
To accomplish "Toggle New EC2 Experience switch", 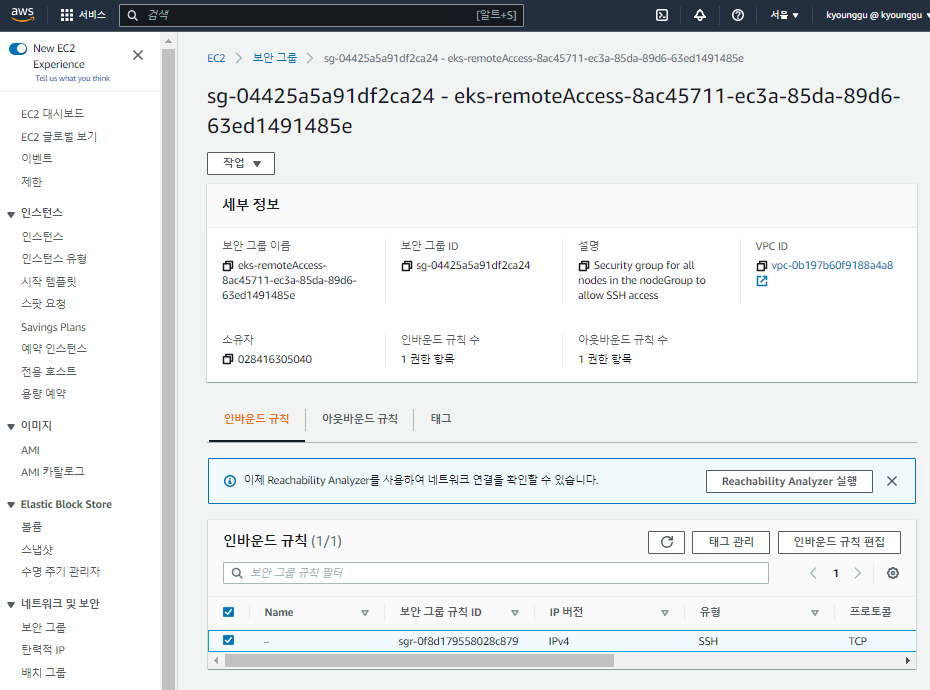I will [18, 49].
